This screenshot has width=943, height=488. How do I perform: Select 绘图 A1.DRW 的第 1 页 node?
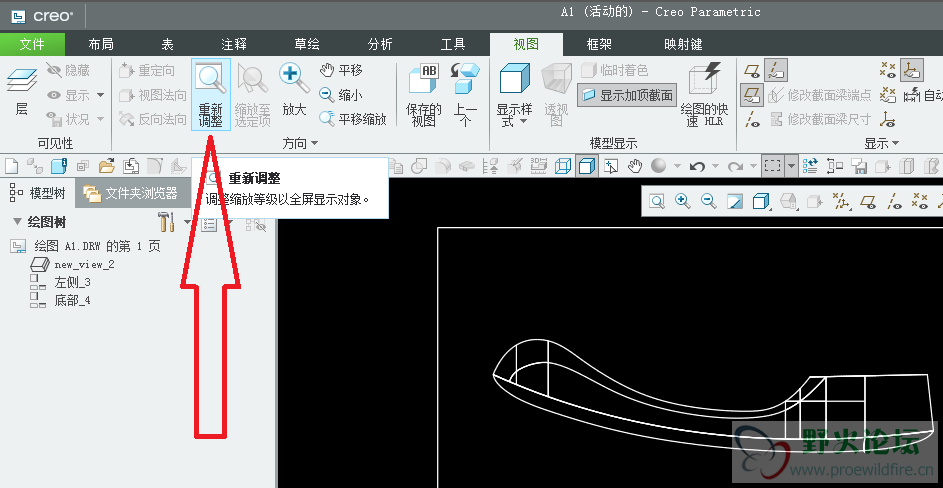pyautogui.click(x=87, y=246)
